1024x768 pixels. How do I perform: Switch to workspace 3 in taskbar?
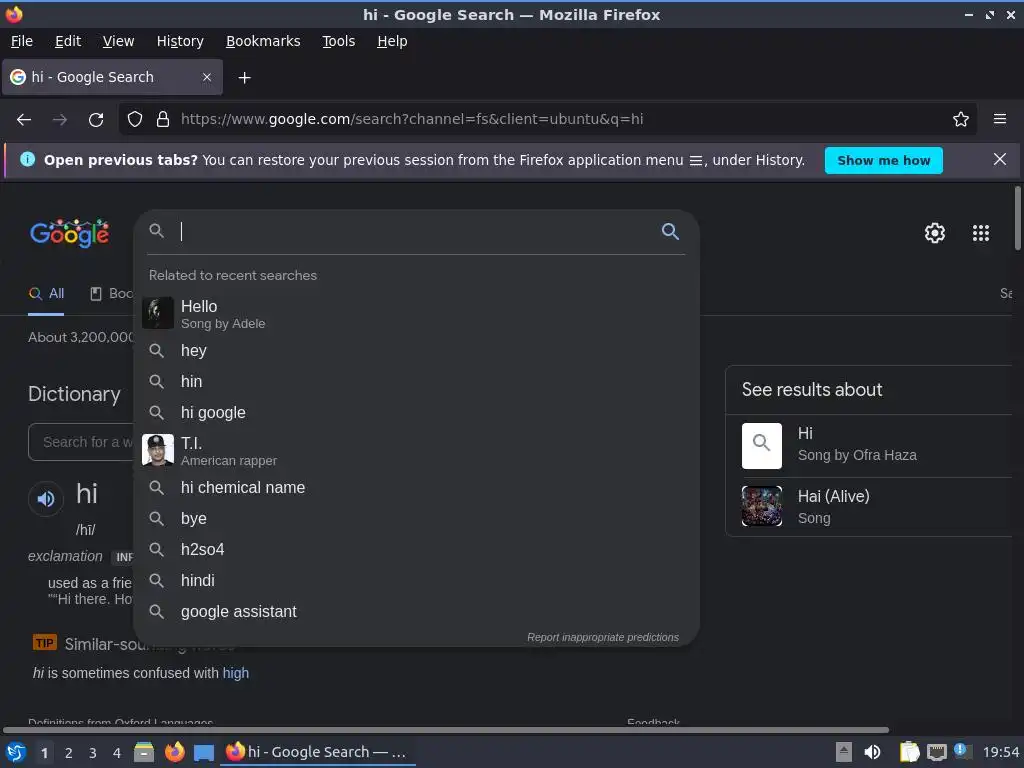tap(93, 753)
